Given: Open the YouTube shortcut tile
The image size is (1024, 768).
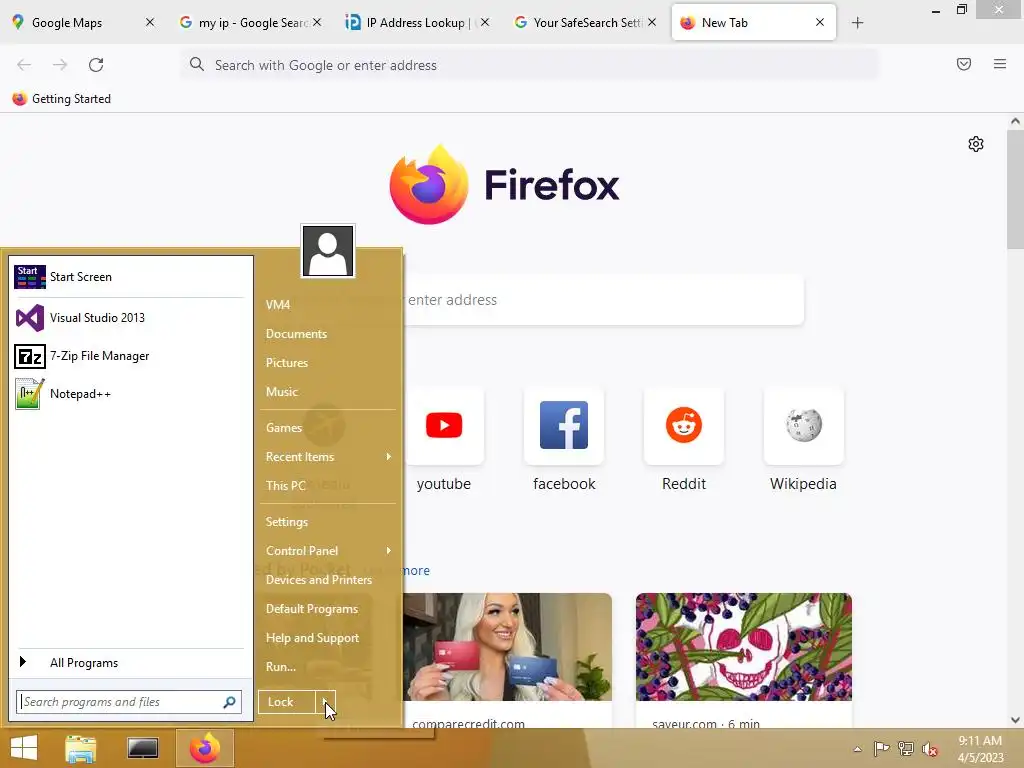Looking at the screenshot, I should pyautogui.click(x=444, y=425).
